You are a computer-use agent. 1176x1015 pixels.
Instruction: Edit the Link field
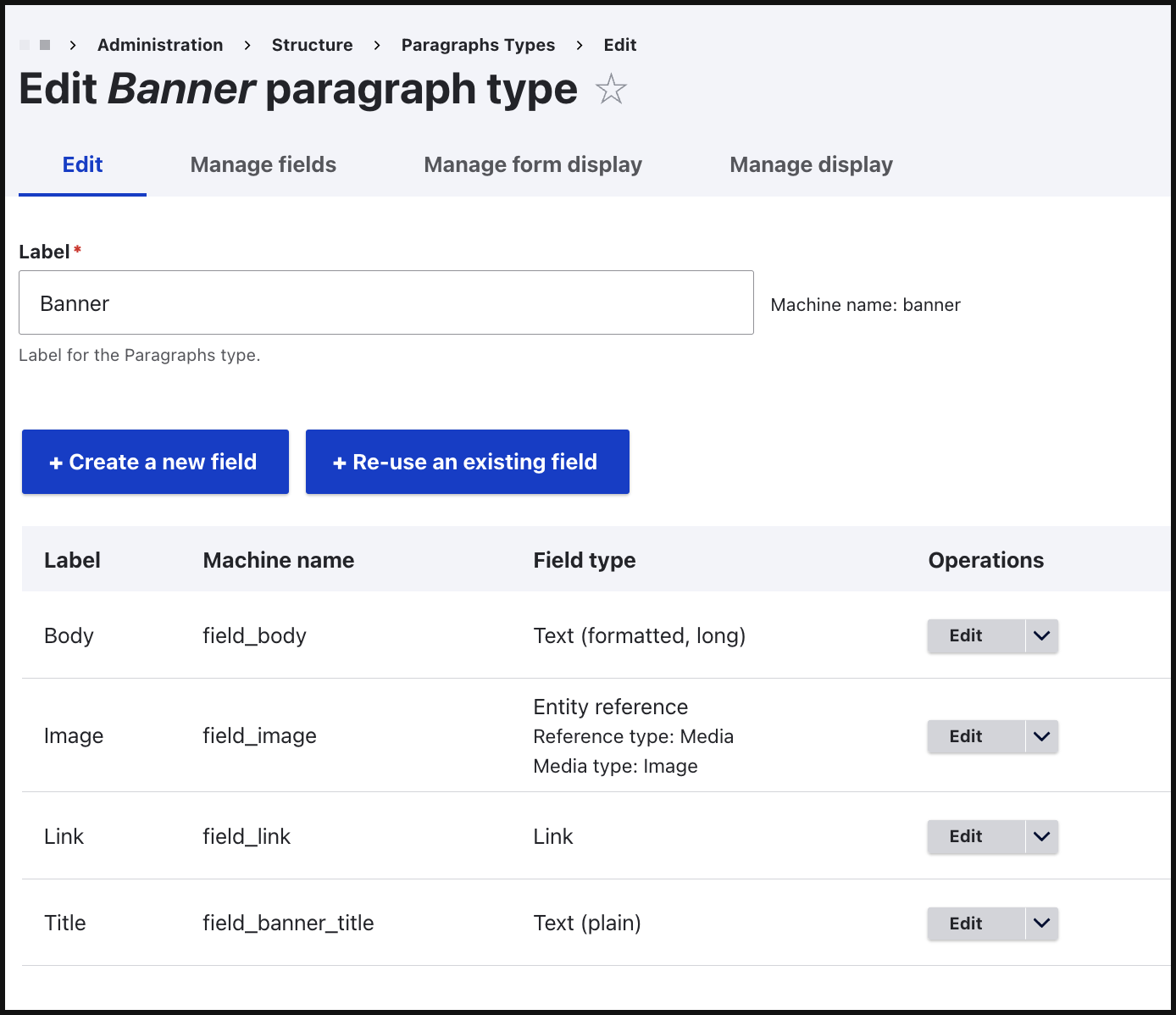[965, 836]
